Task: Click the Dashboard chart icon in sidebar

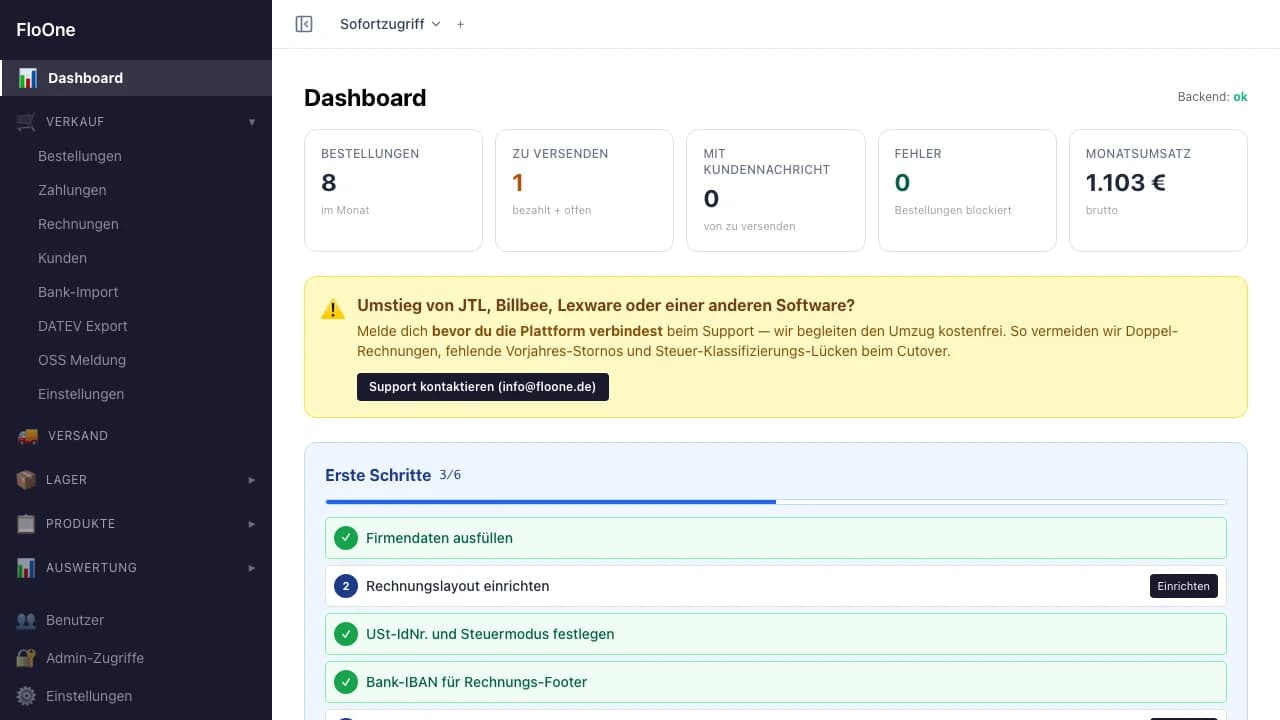Action: point(28,78)
